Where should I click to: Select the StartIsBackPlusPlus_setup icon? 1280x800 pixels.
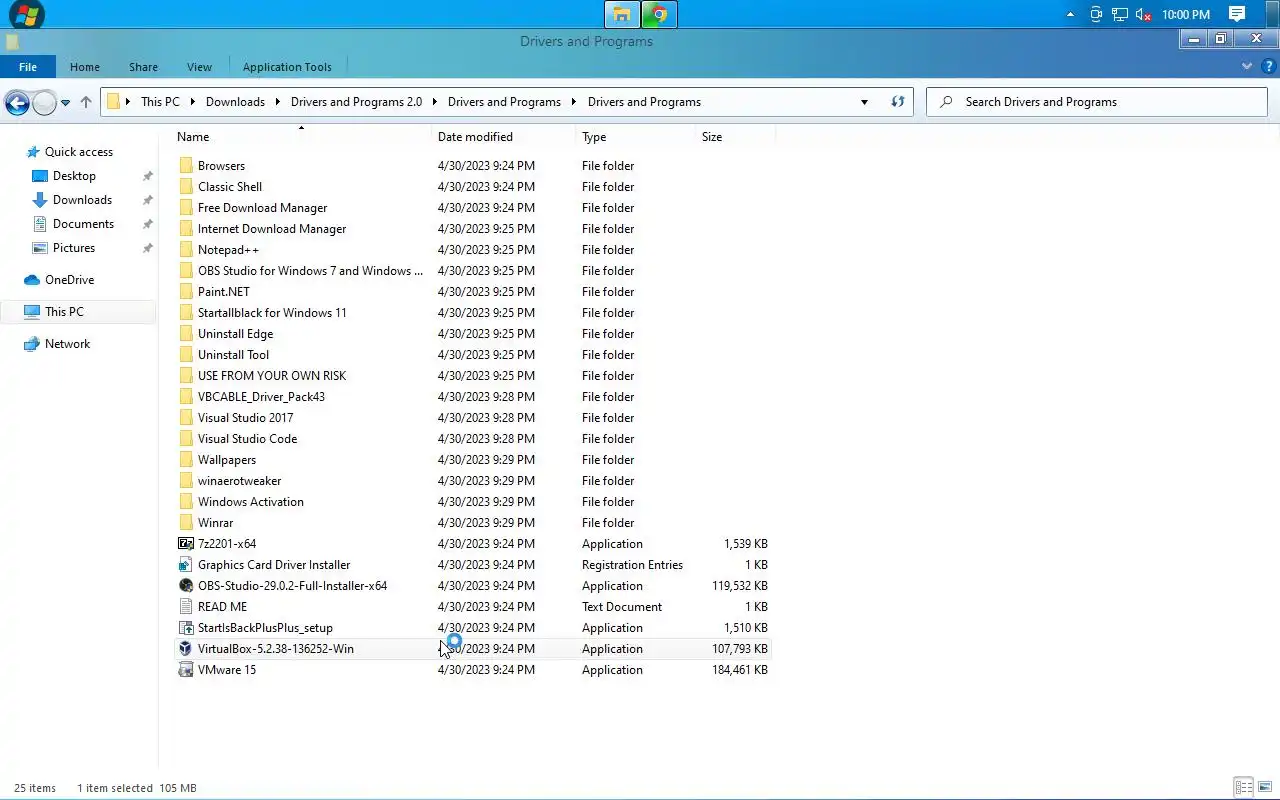pos(186,628)
